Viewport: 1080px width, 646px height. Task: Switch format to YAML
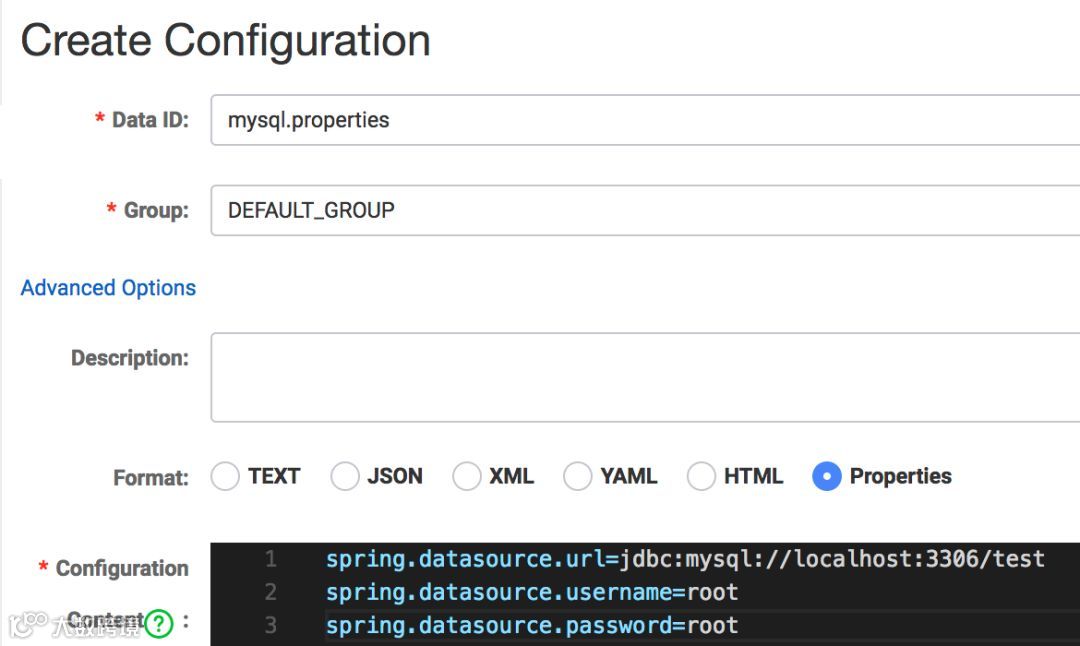[577, 477]
